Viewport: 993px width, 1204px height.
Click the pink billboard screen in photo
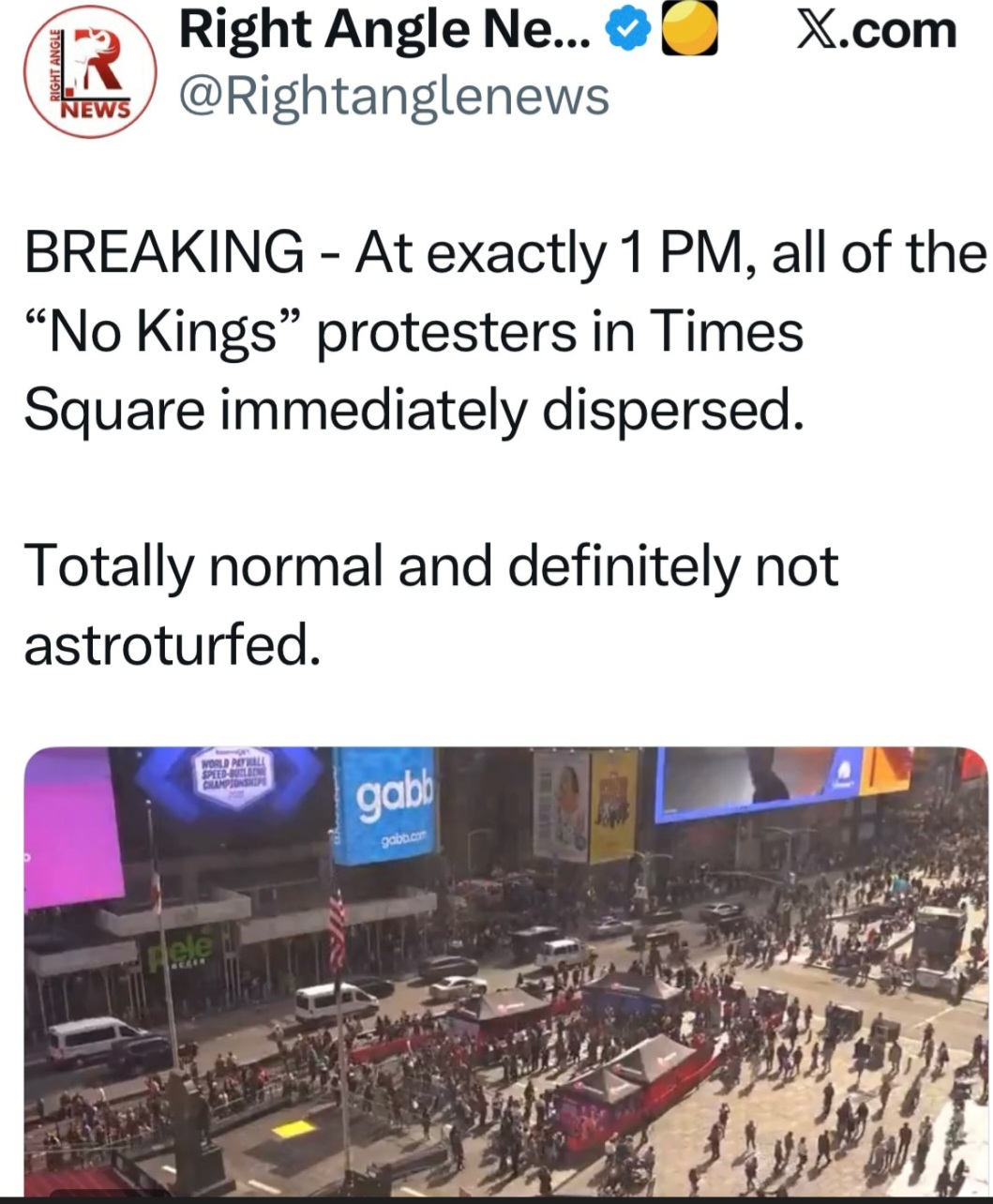(71, 830)
